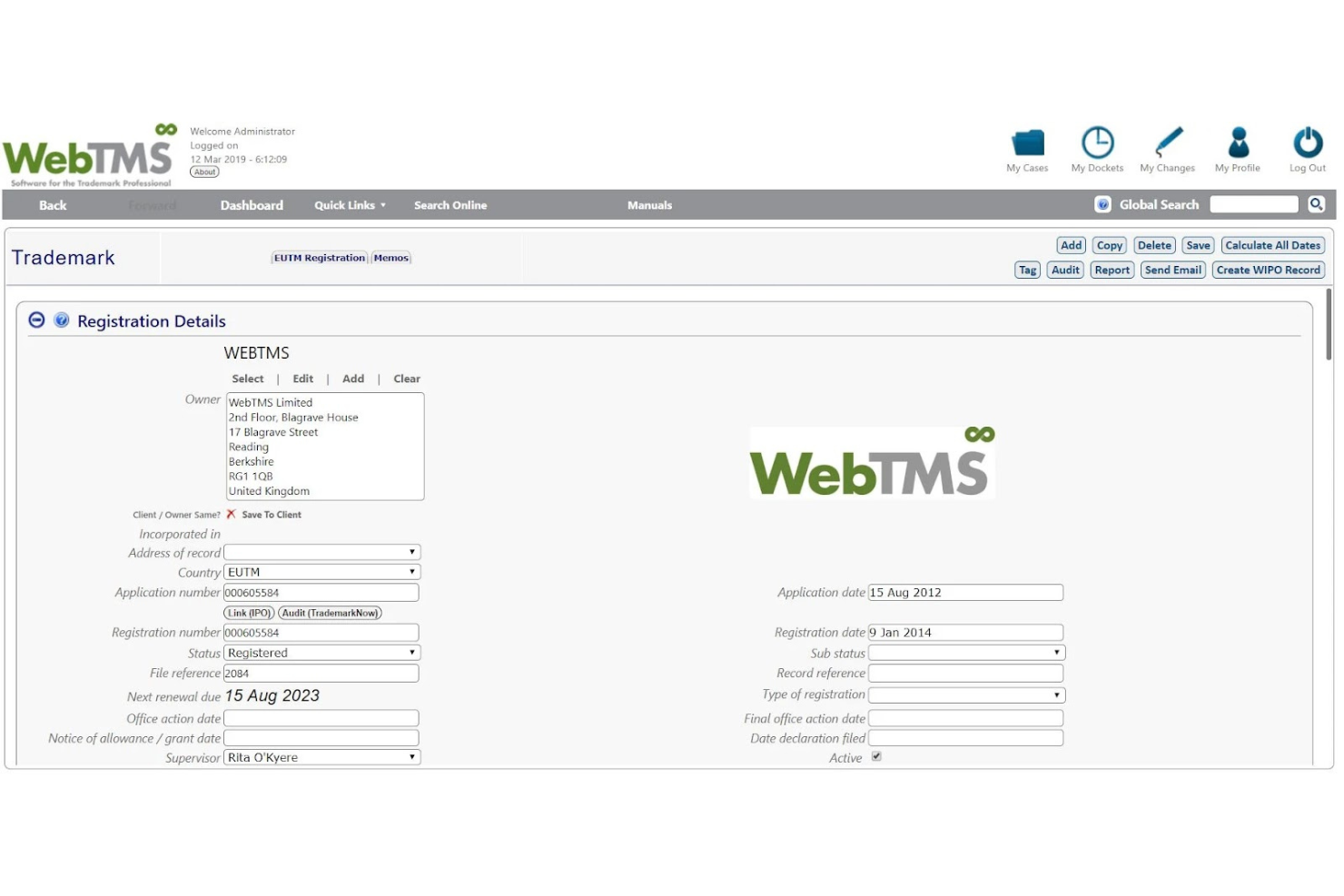This screenshot has height=896, width=1344.
Task: Click the Owner address text box
Action: [324, 447]
